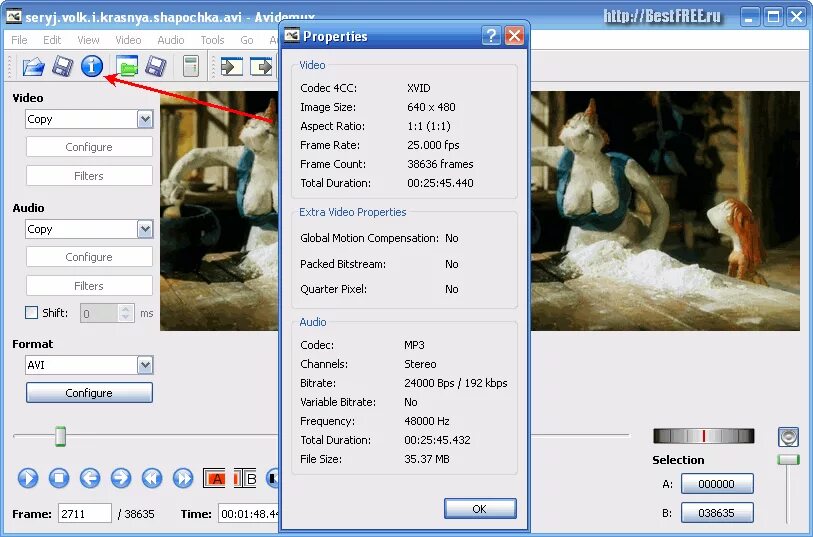Viewport: 813px width, 537px height.
Task: Start playback with the Play button
Action: click(28, 478)
